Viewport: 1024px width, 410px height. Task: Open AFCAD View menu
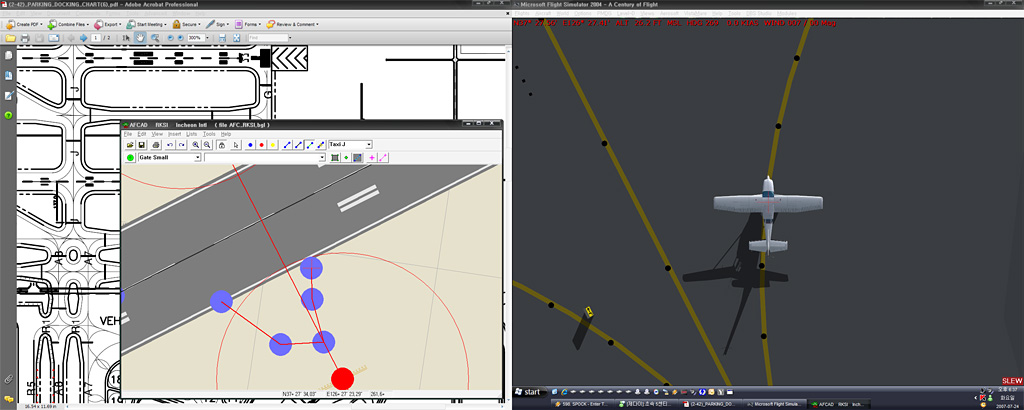[x=157, y=134]
